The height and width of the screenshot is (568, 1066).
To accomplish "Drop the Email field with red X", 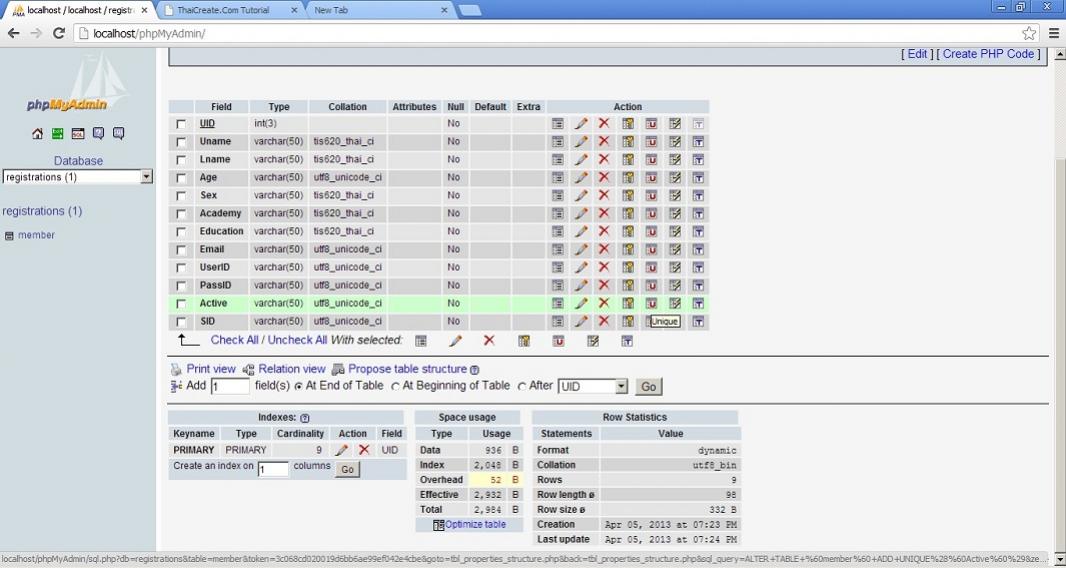I will (604, 249).
